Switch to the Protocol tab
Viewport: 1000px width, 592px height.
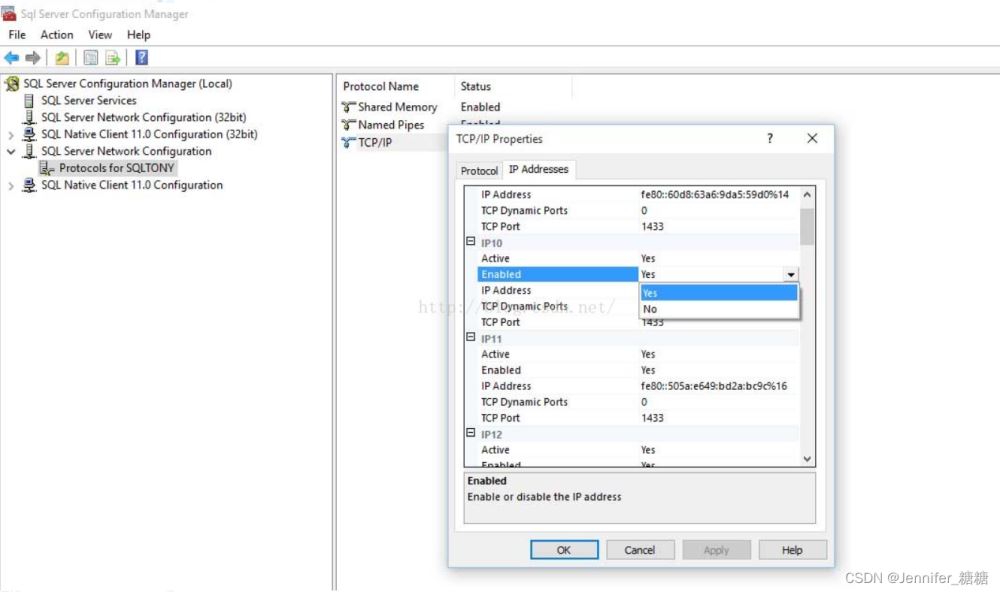point(479,171)
